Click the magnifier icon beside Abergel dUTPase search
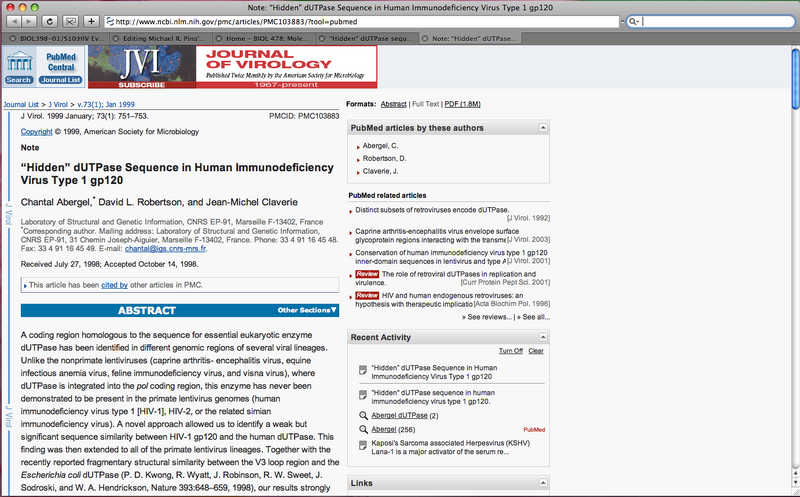This screenshot has height=497, width=800. click(363, 415)
